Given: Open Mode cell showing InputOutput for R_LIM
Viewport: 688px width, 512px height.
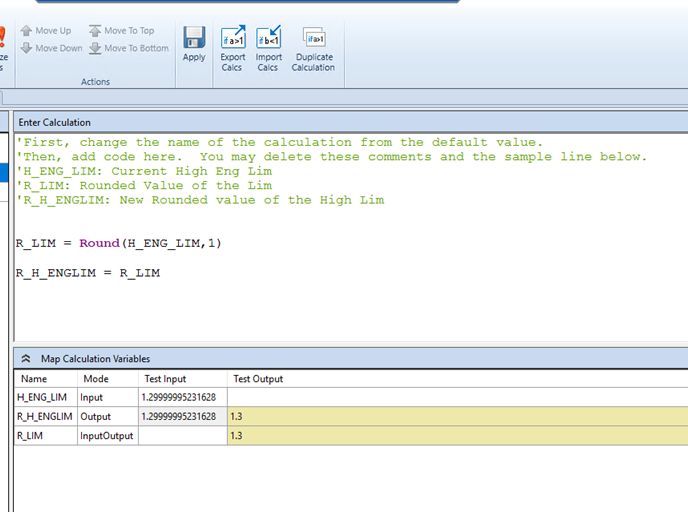Looking at the screenshot, I should click(x=106, y=436).
